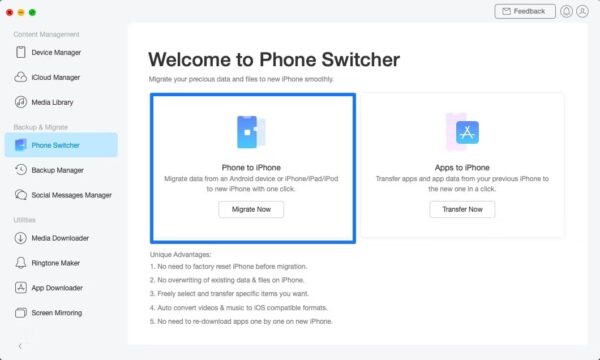Open Device Manager icon in sidebar
Viewport: 600px width, 360px height.
click(21, 52)
